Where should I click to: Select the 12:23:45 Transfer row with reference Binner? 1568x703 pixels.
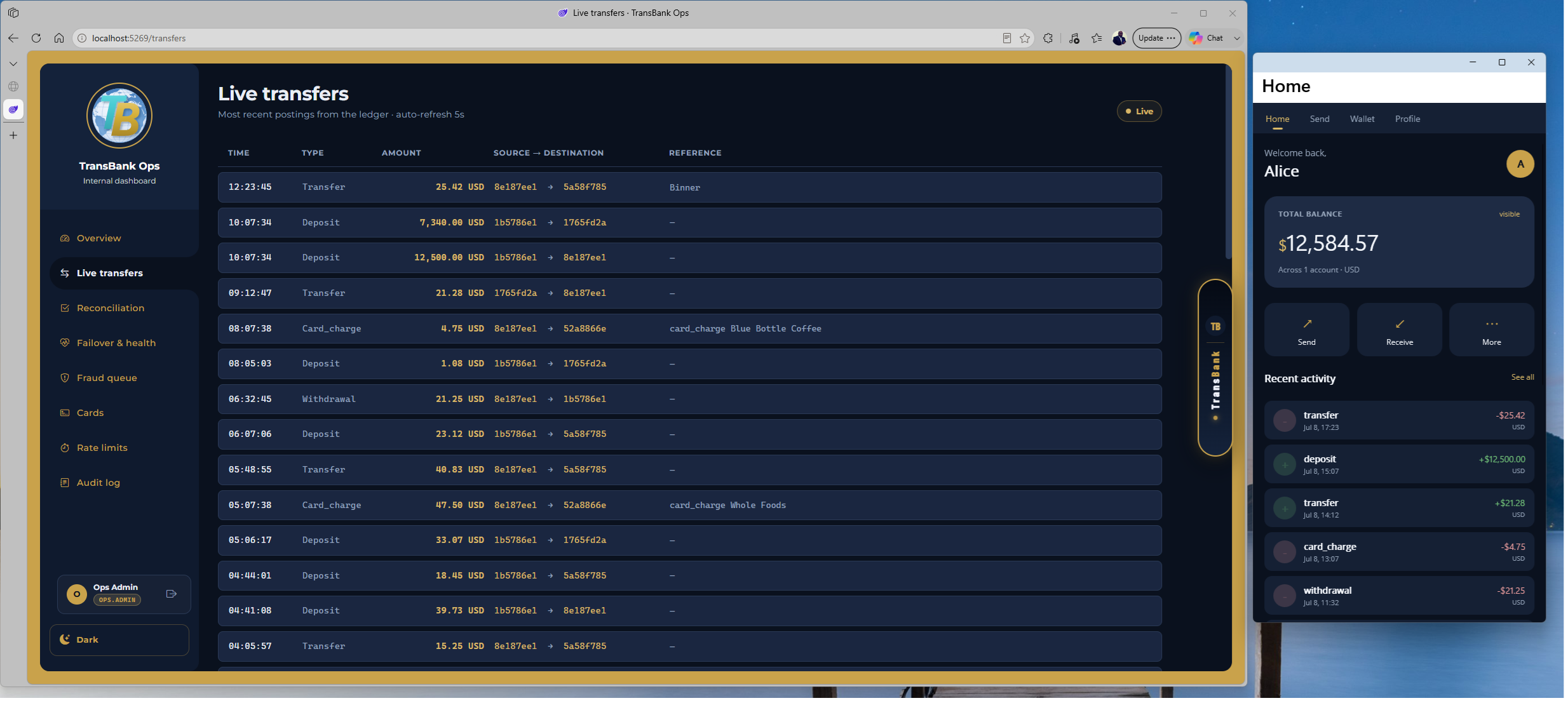pos(689,187)
